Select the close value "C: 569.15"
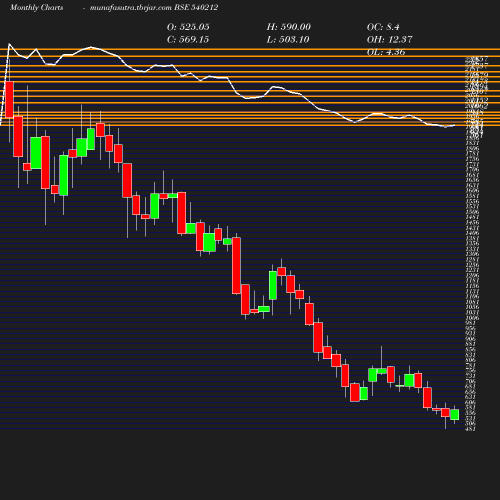The height and width of the screenshot is (500, 500). point(188,39)
